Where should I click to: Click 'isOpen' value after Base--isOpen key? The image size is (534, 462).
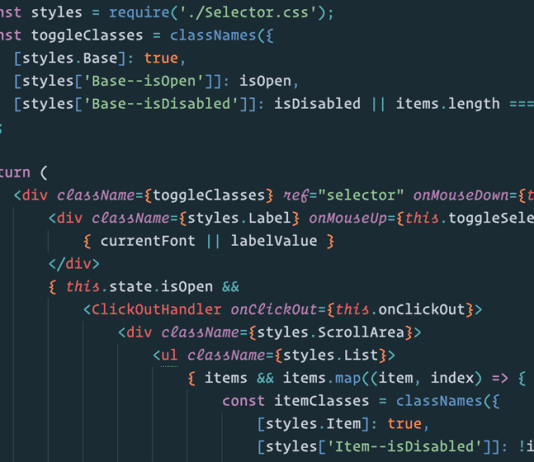point(265,81)
